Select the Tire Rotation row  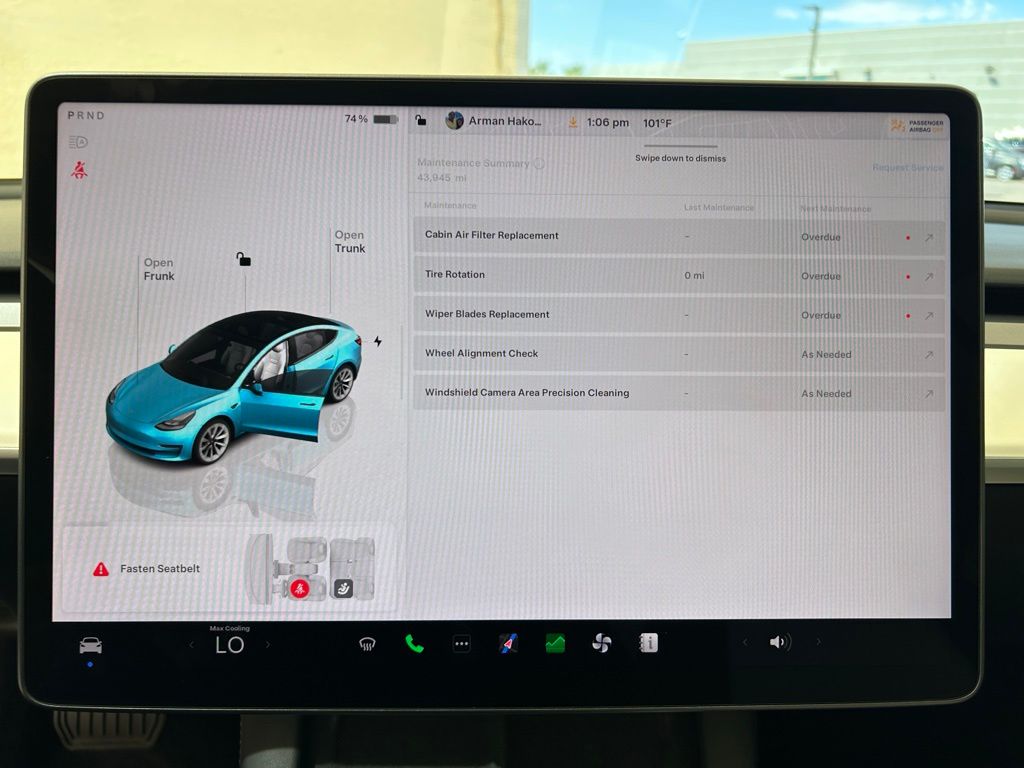tap(679, 276)
